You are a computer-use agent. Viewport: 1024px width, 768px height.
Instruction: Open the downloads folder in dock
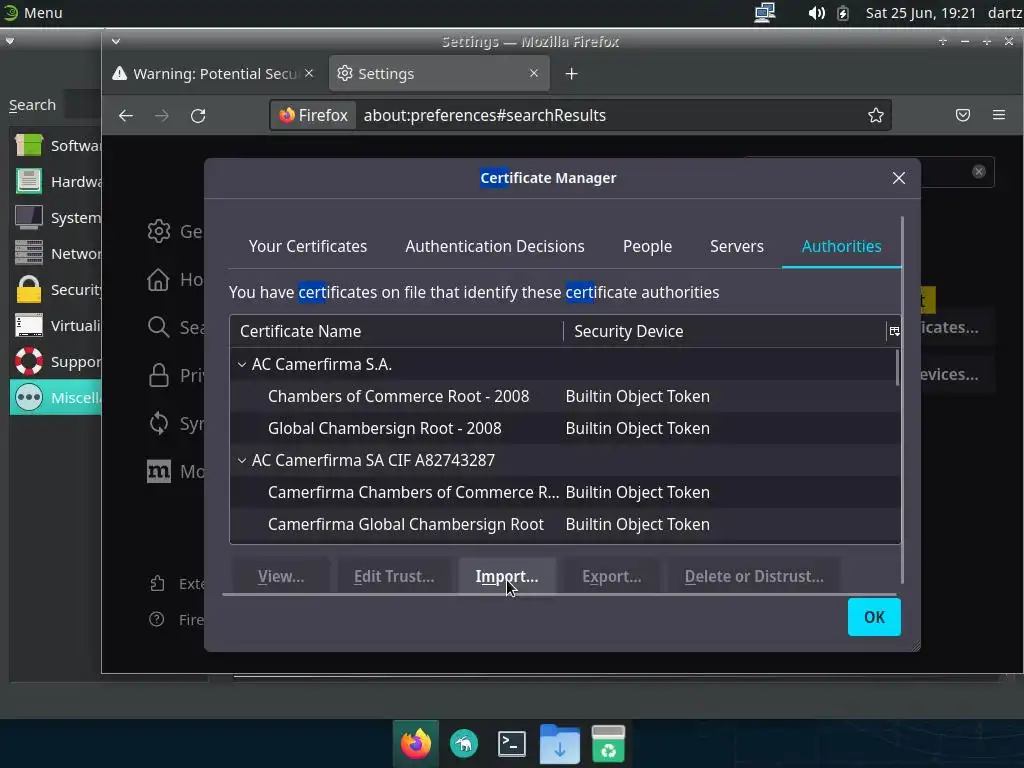560,744
